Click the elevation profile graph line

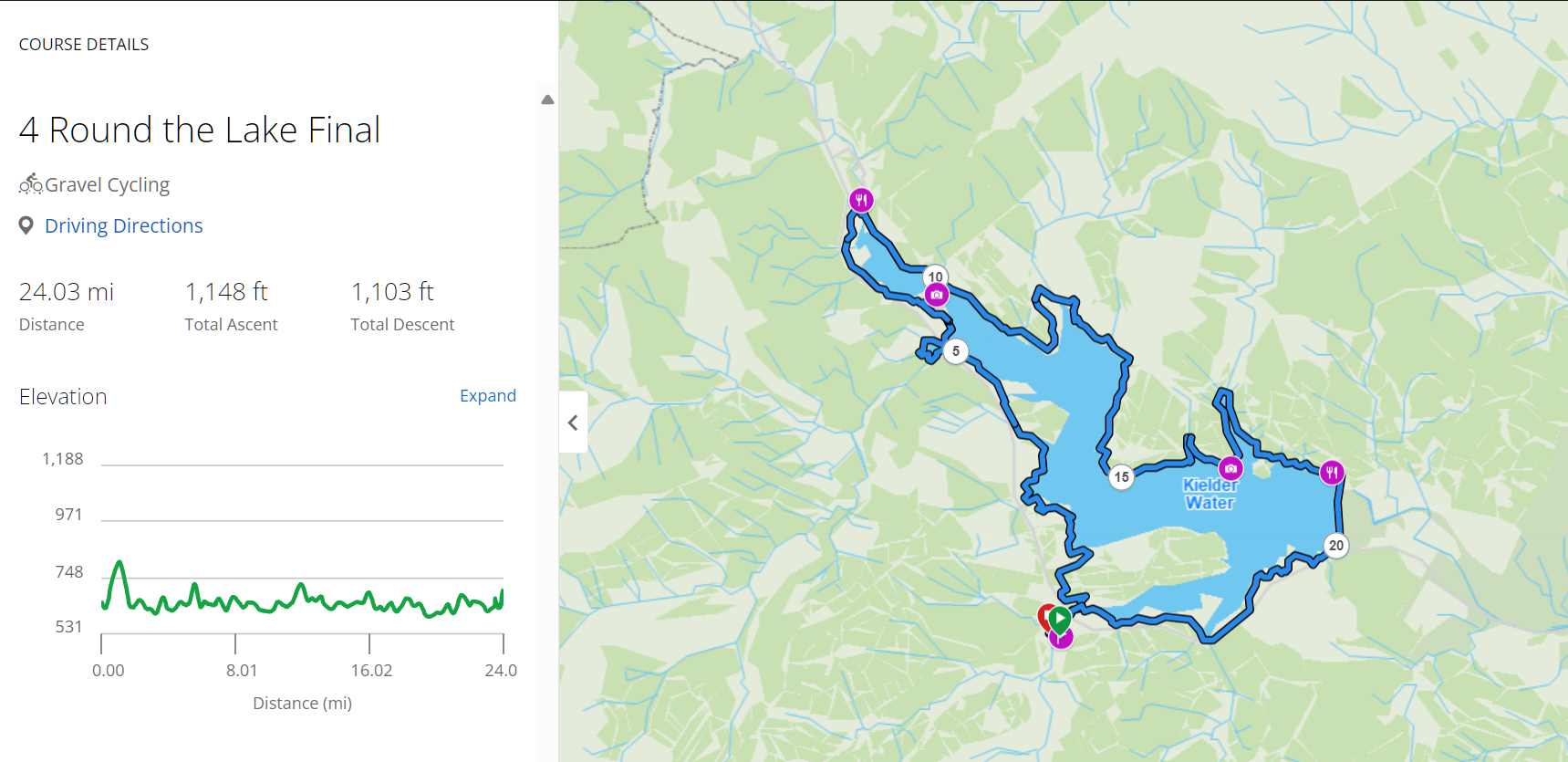[301, 602]
